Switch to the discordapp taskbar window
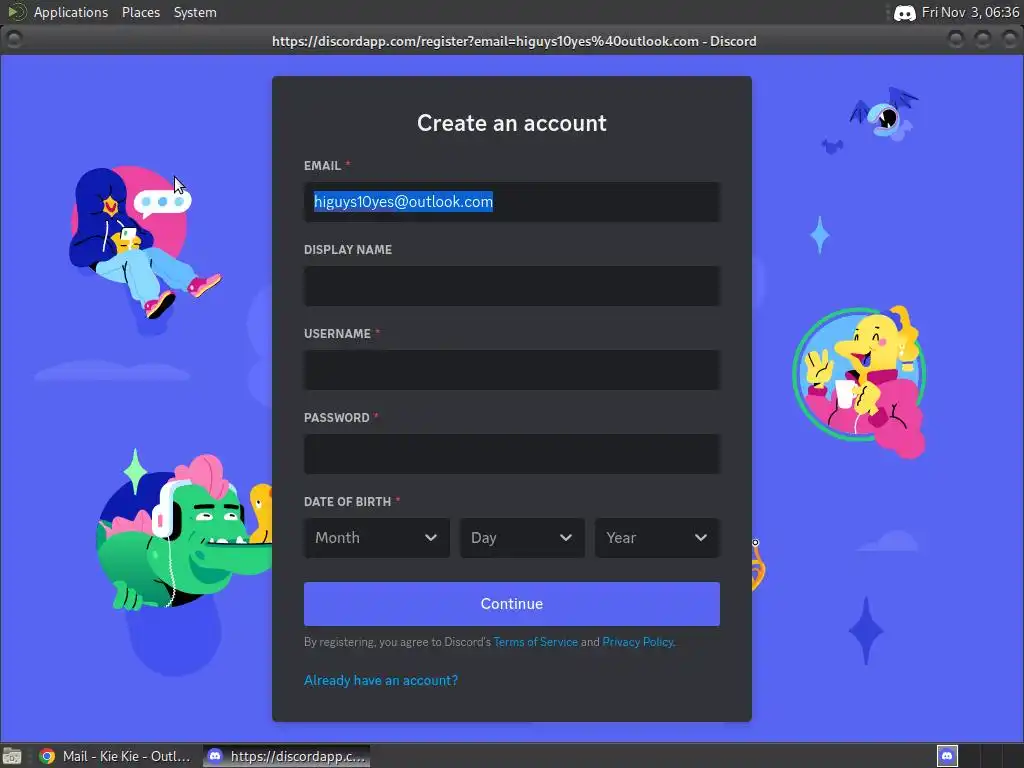 (x=286, y=756)
